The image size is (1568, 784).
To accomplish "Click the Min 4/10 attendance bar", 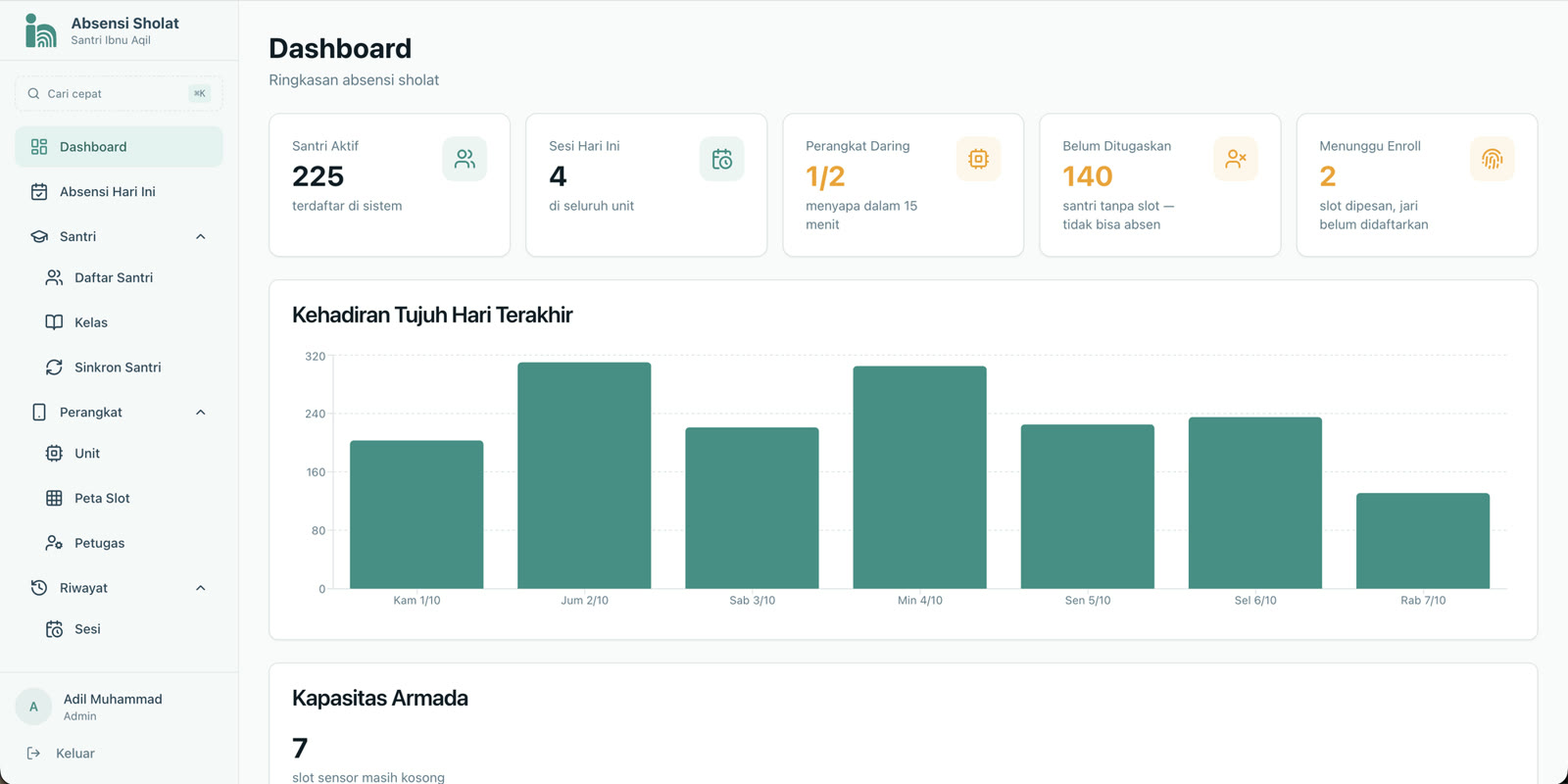I will (x=919, y=477).
